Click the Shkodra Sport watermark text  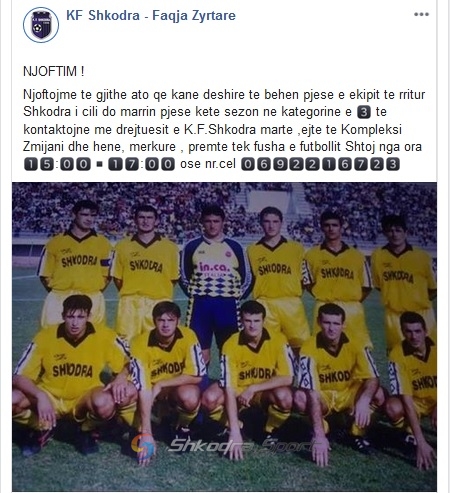pos(242,445)
